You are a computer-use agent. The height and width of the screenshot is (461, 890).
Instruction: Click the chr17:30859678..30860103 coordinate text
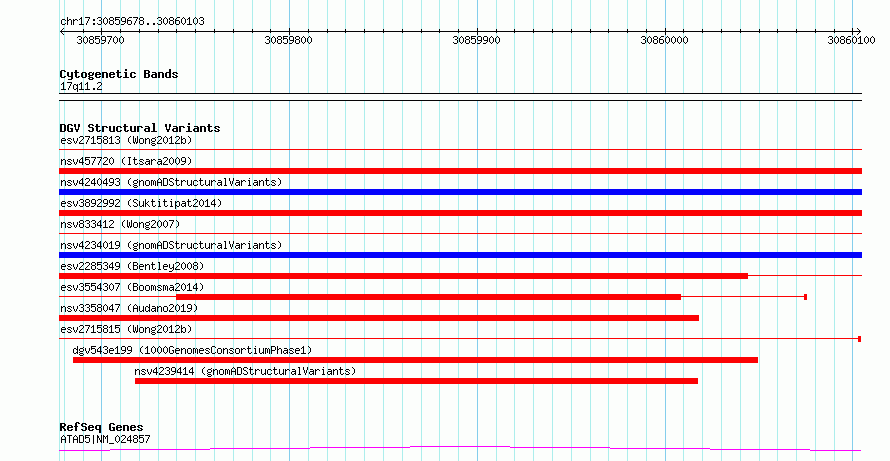(x=132, y=22)
